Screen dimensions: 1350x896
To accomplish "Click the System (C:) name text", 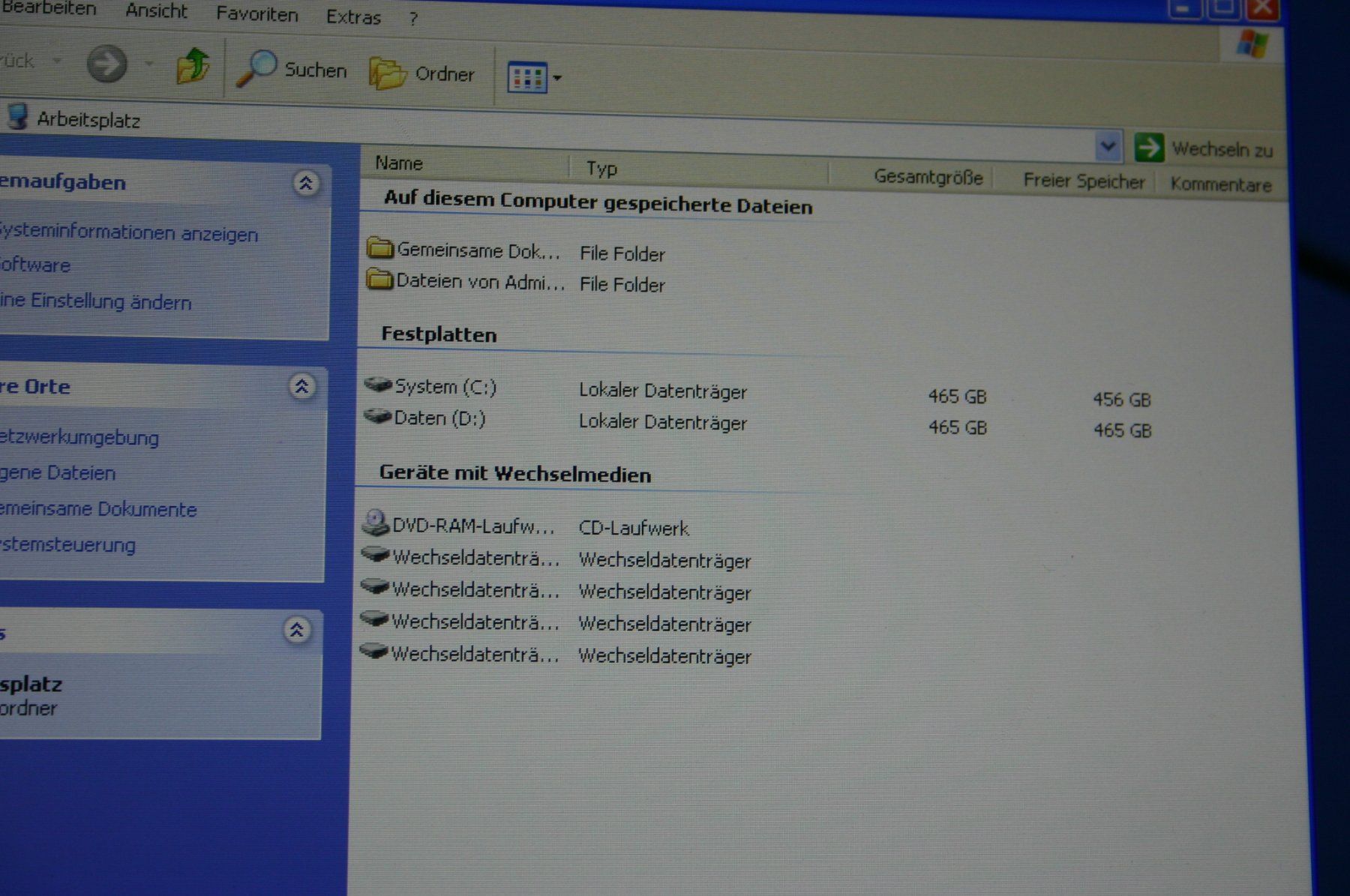I will click(445, 386).
